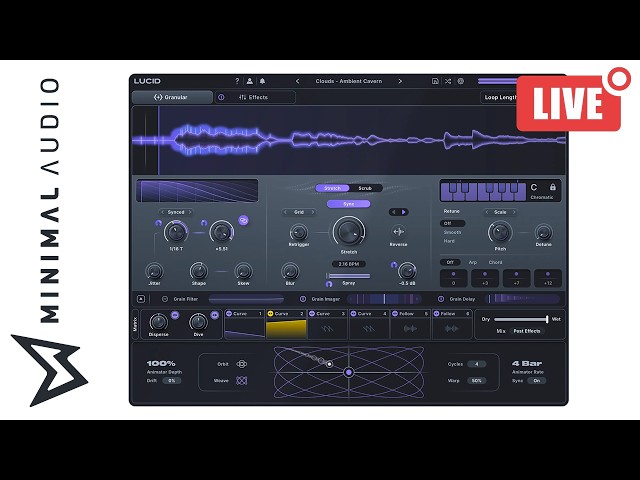
Task: Select Retune Smooth option
Action: click(452, 232)
